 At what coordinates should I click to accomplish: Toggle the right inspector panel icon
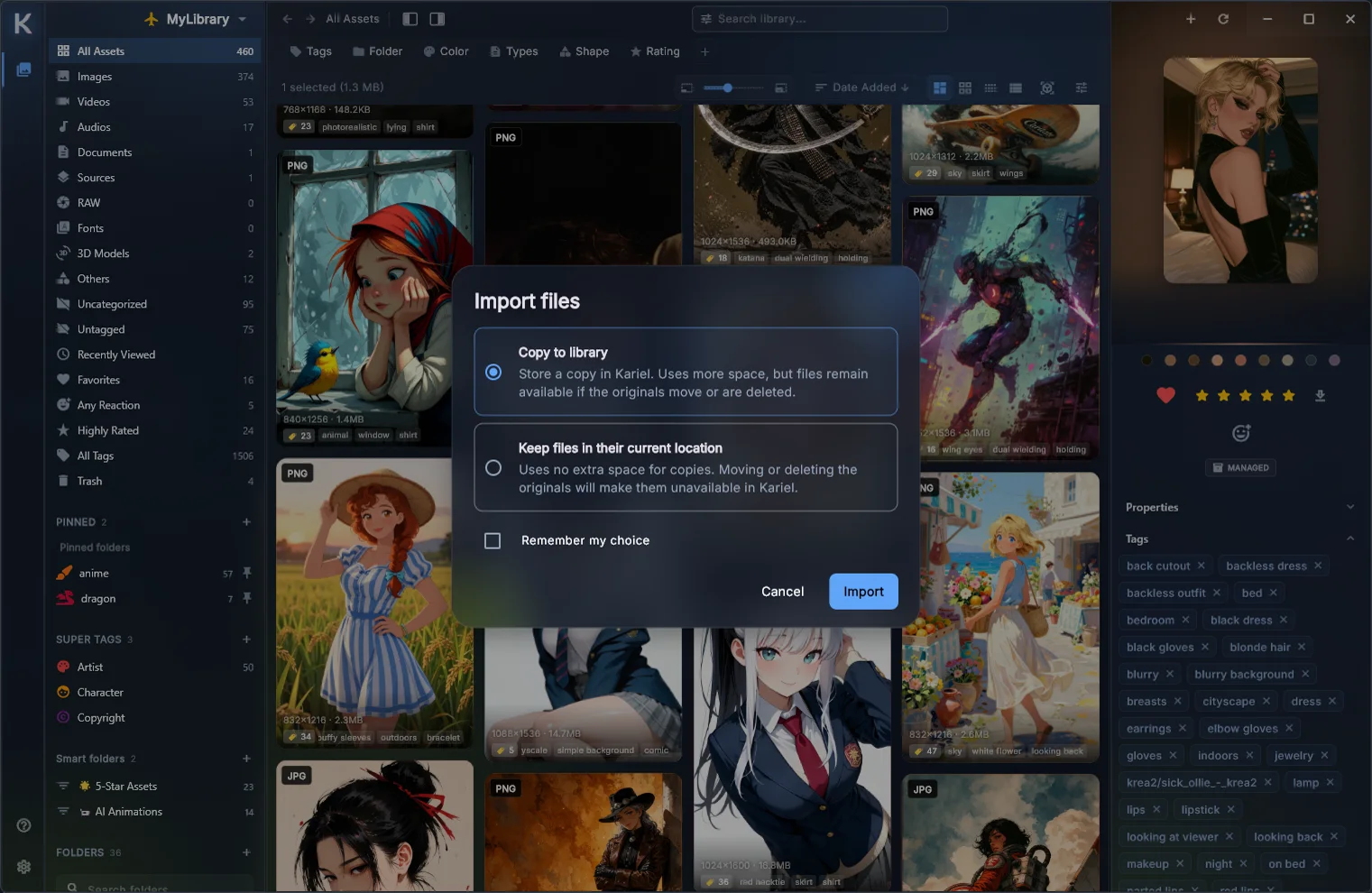tap(437, 19)
